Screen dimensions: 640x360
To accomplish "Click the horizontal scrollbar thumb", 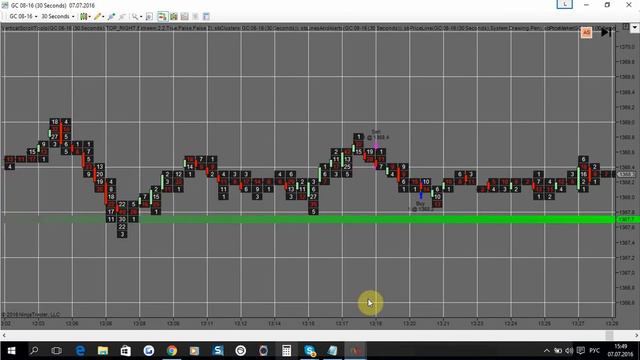I will [x=609, y=335].
